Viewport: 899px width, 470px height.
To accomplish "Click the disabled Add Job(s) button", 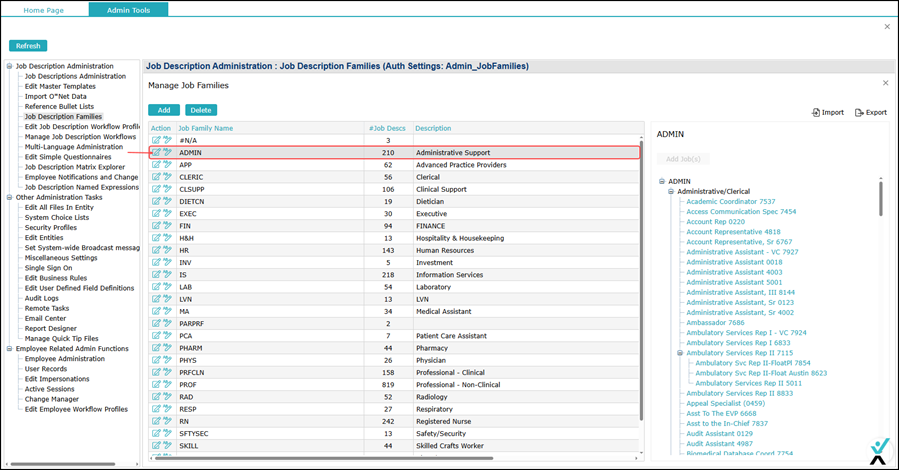I will tap(683, 159).
